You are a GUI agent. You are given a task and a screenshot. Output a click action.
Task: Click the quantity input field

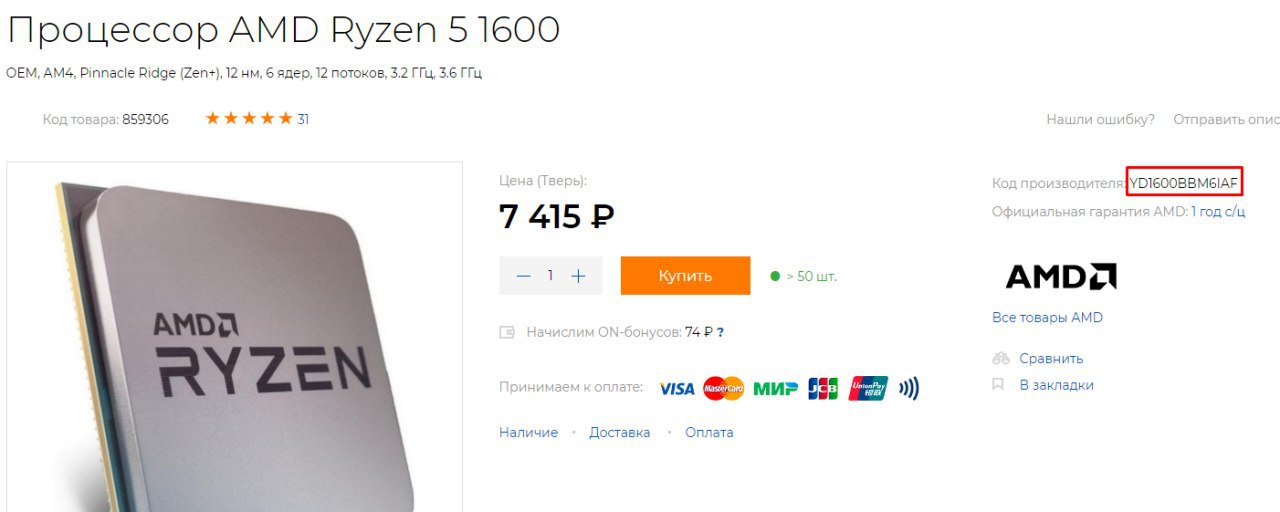click(x=550, y=276)
